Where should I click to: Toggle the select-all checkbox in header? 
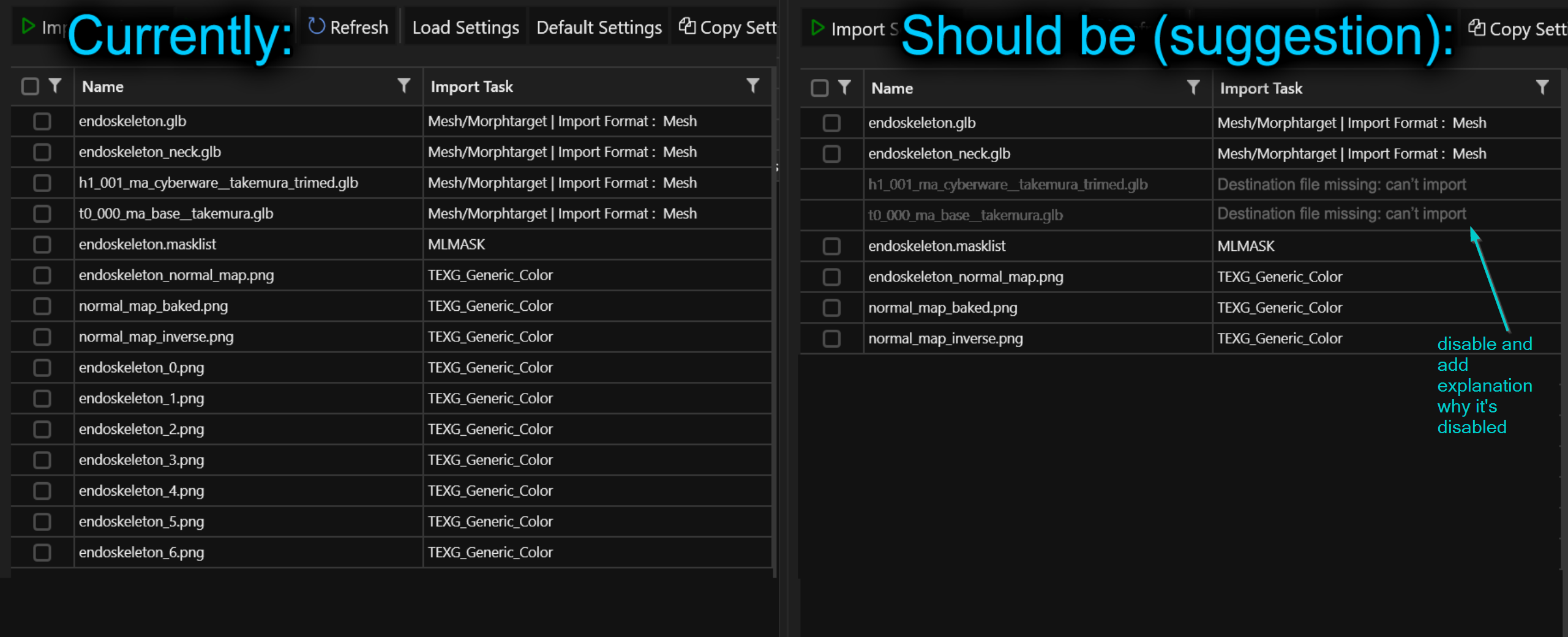(x=29, y=86)
